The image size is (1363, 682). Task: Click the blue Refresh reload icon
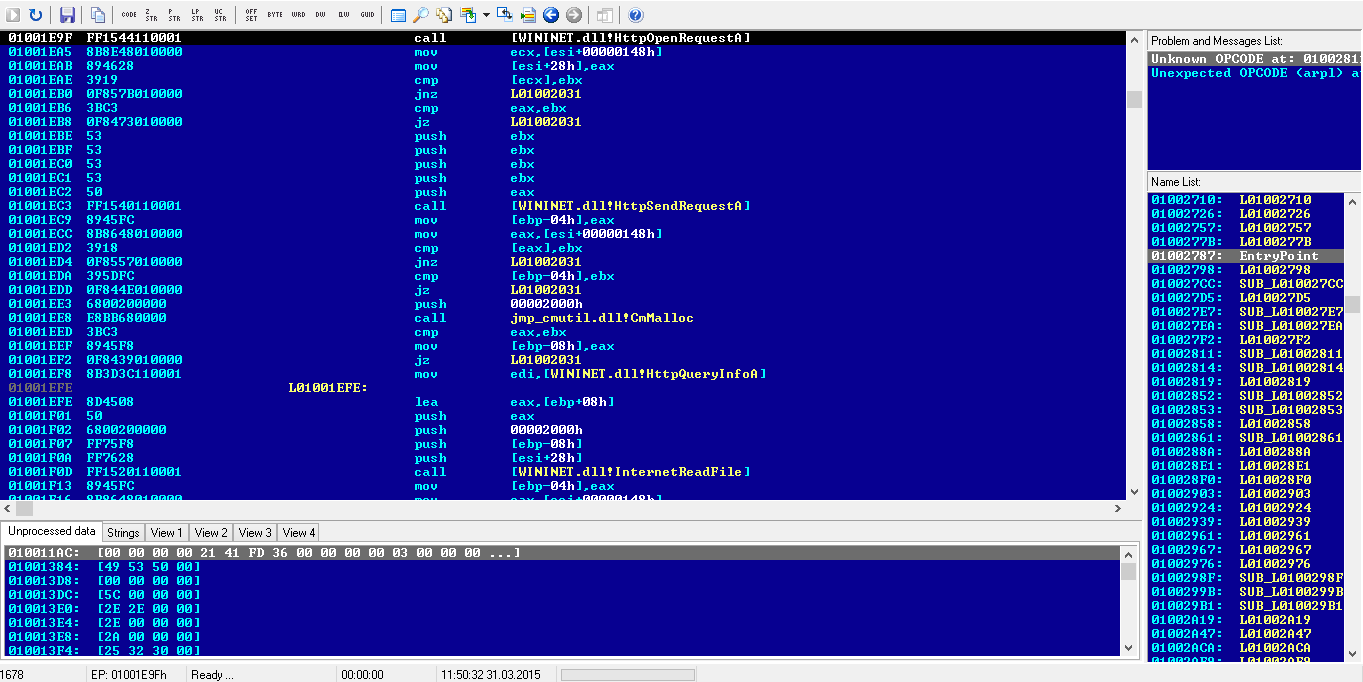click(36, 15)
